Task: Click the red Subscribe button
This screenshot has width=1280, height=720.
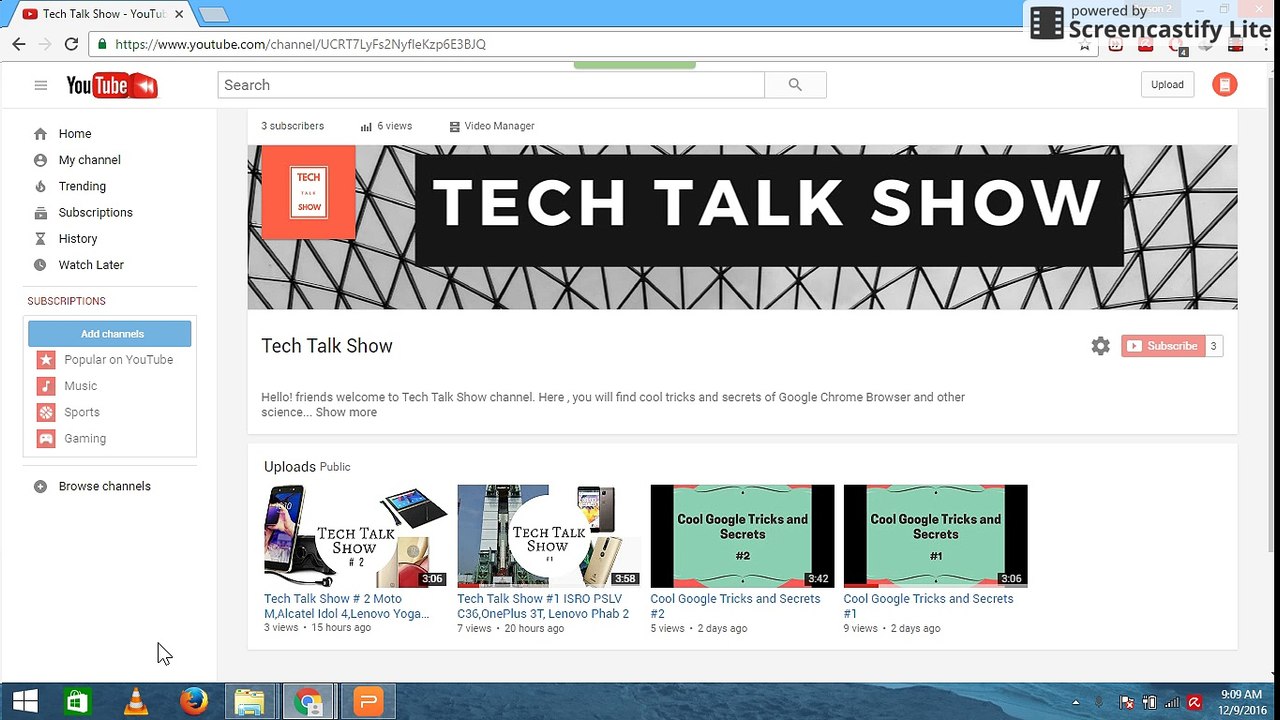Action: tap(1163, 346)
